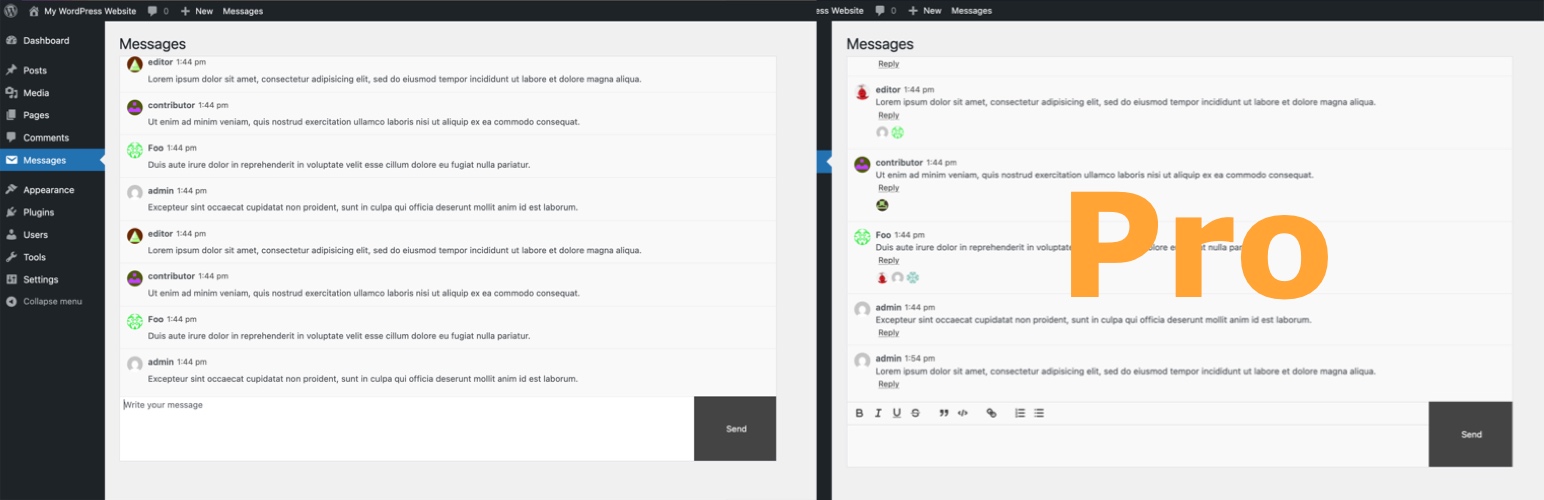Click green small avatar under editor's Reply

pyautogui.click(x=897, y=132)
